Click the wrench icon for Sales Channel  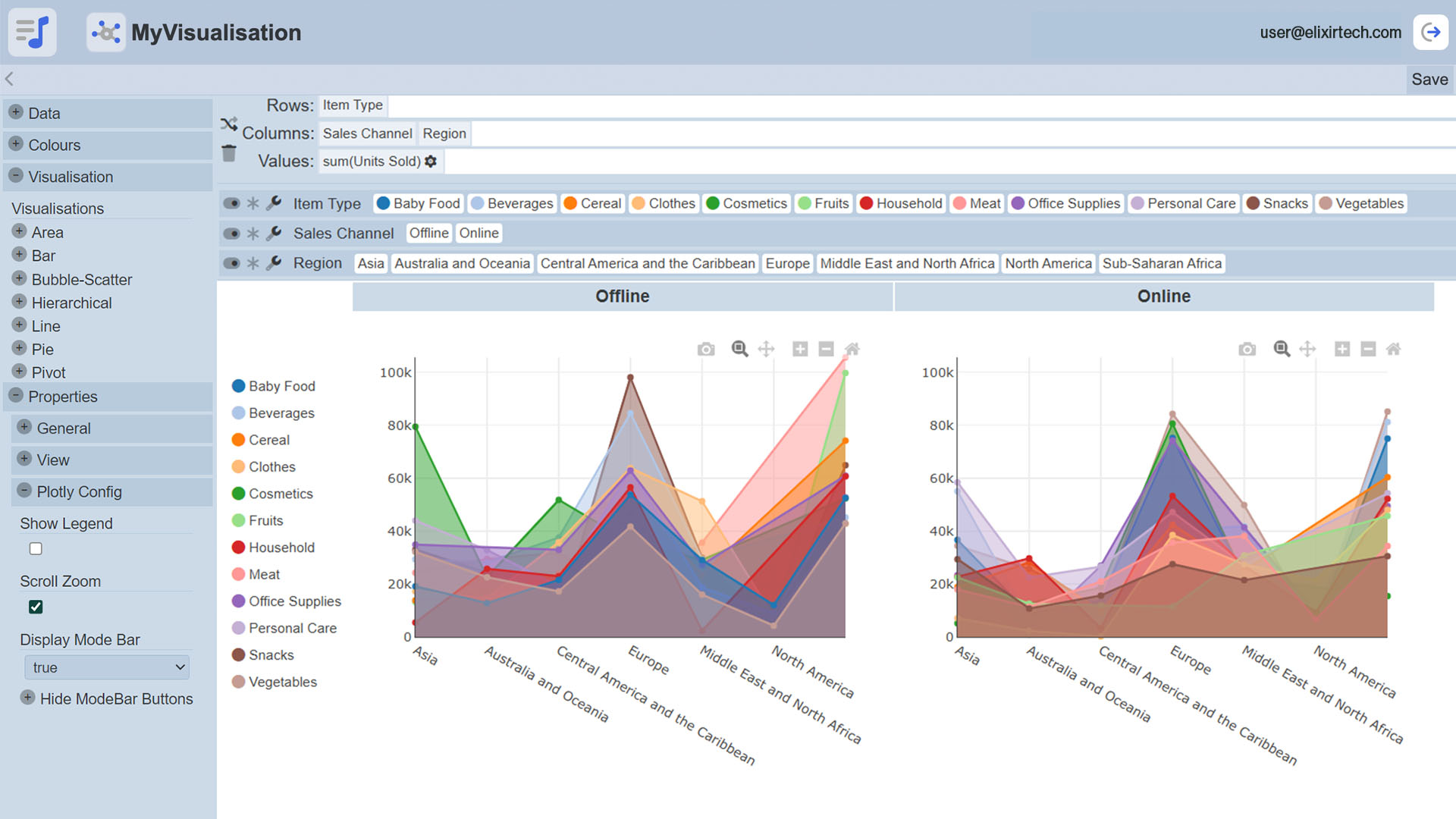pos(274,233)
